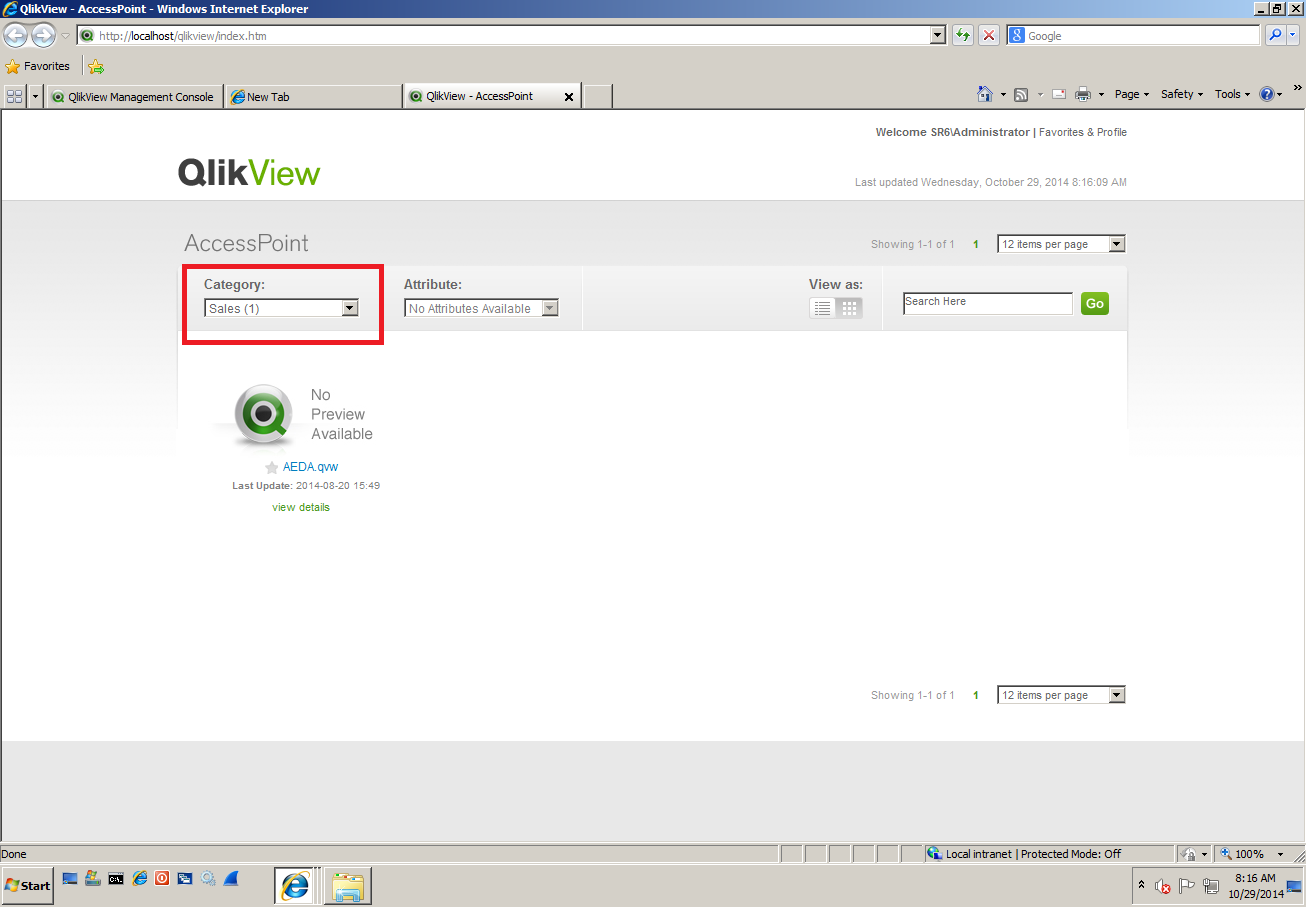Open the Attribute dropdown
Image resolution: width=1306 pixels, height=907 pixels.
[x=481, y=308]
